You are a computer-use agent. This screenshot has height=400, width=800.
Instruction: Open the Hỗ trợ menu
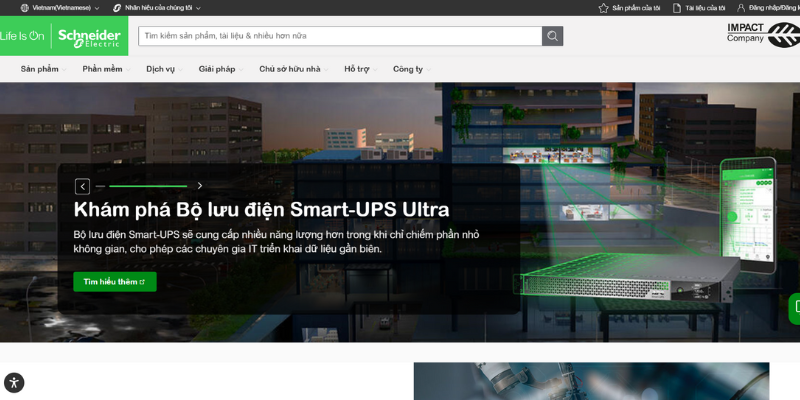point(357,69)
